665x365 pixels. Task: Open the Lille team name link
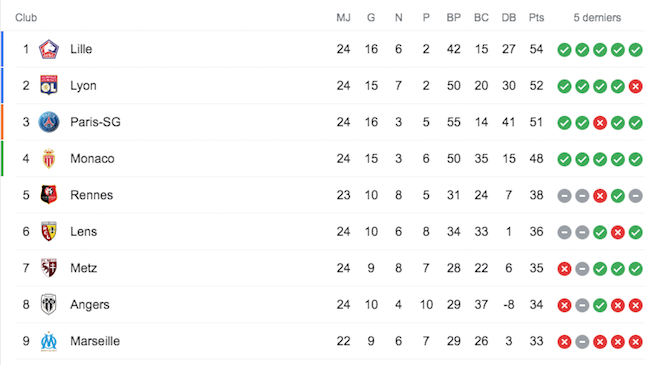(81, 49)
